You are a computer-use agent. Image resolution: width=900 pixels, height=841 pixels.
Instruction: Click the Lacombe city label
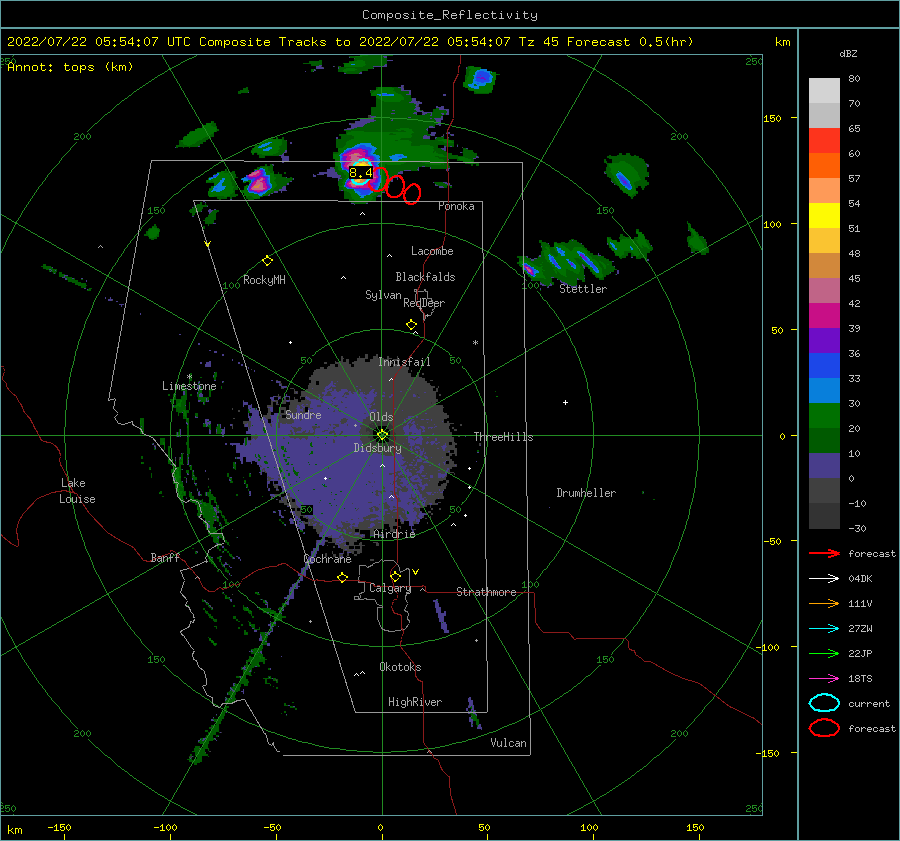coord(432,251)
